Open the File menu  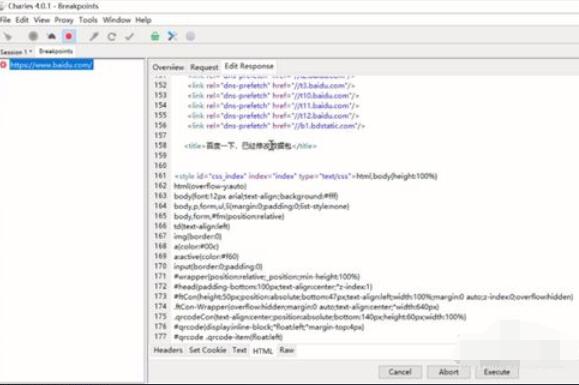coord(5,20)
